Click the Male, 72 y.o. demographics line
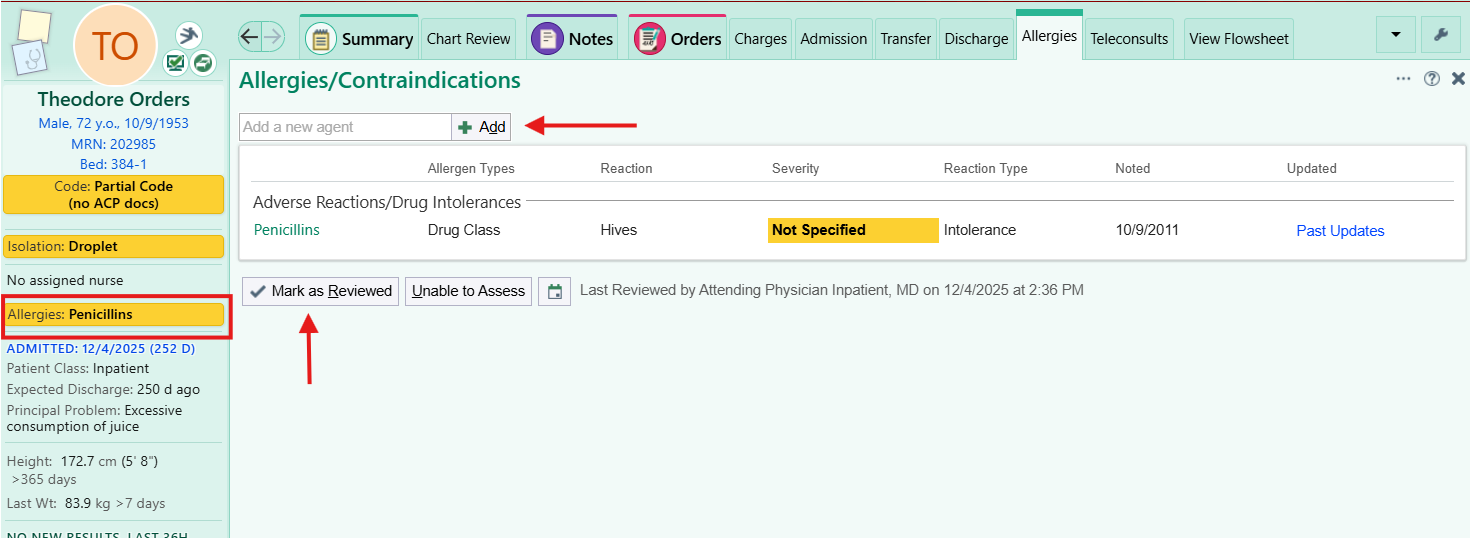The image size is (1470, 538). (114, 123)
